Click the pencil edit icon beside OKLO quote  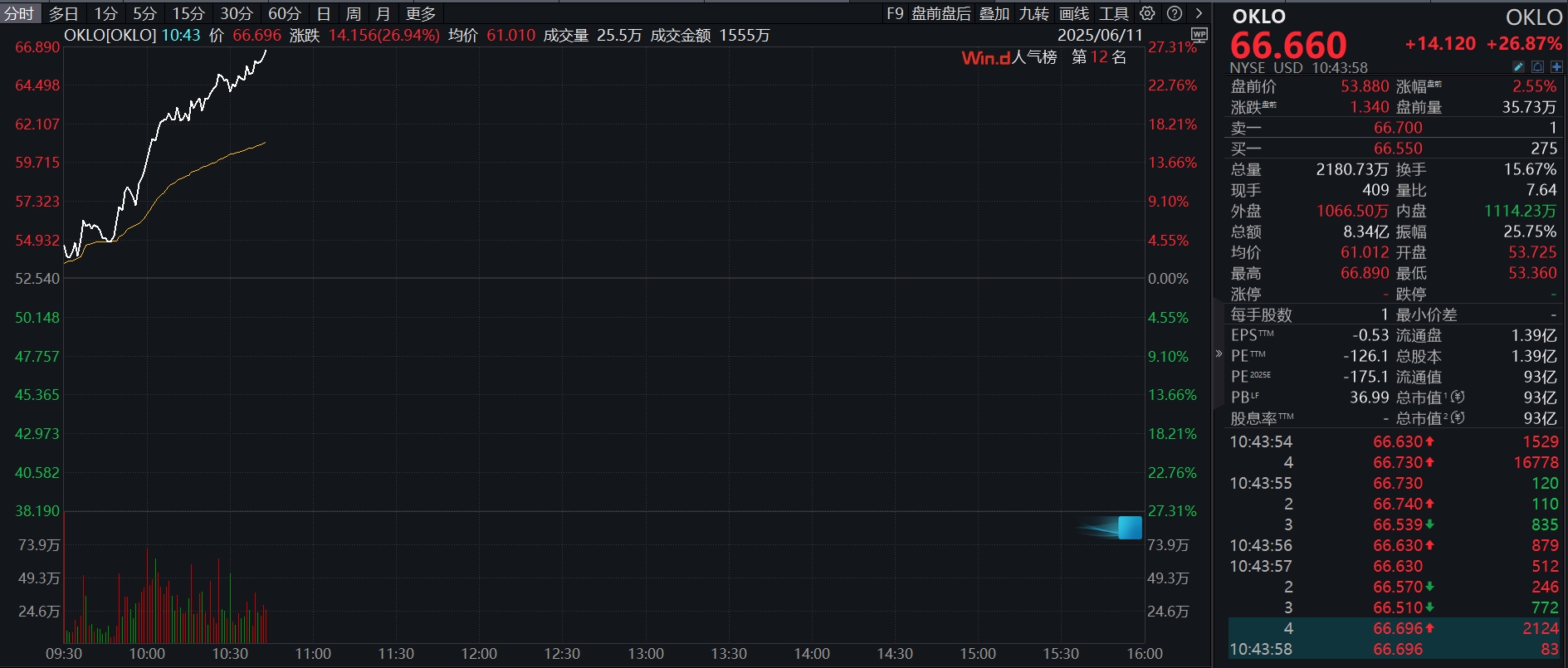(x=1518, y=67)
